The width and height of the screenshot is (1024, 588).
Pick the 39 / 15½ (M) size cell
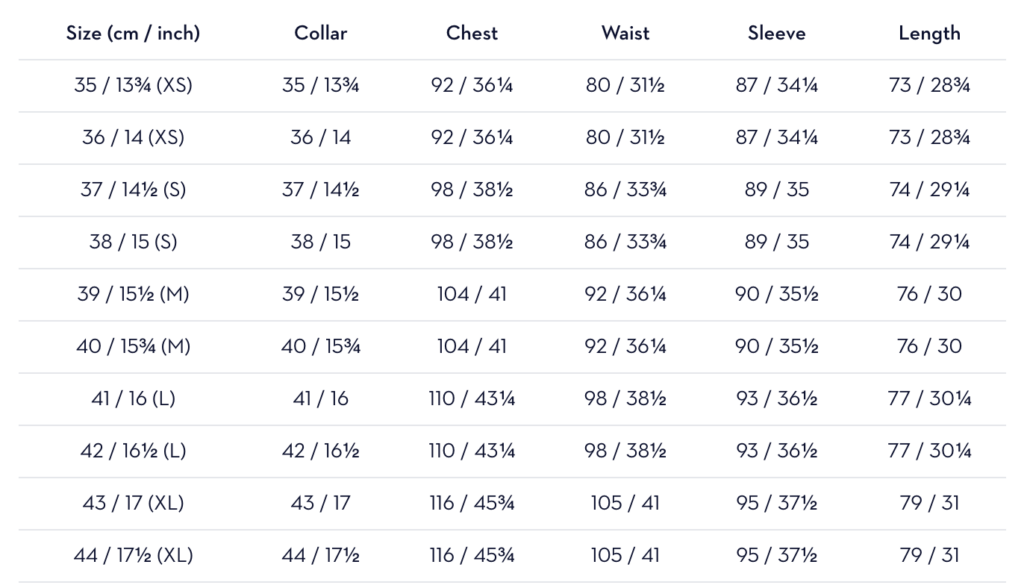tap(133, 294)
